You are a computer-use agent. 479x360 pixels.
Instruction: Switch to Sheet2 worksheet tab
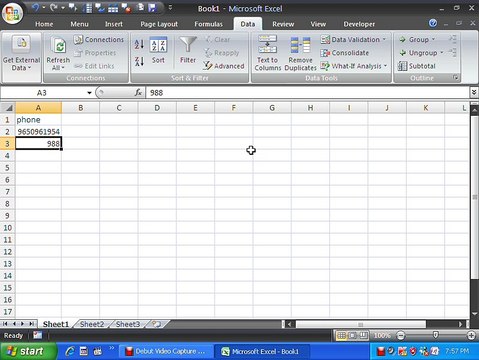pos(92,324)
